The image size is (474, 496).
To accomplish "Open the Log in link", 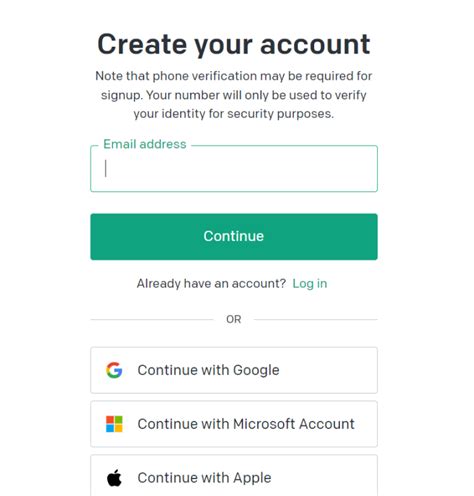I will (310, 284).
